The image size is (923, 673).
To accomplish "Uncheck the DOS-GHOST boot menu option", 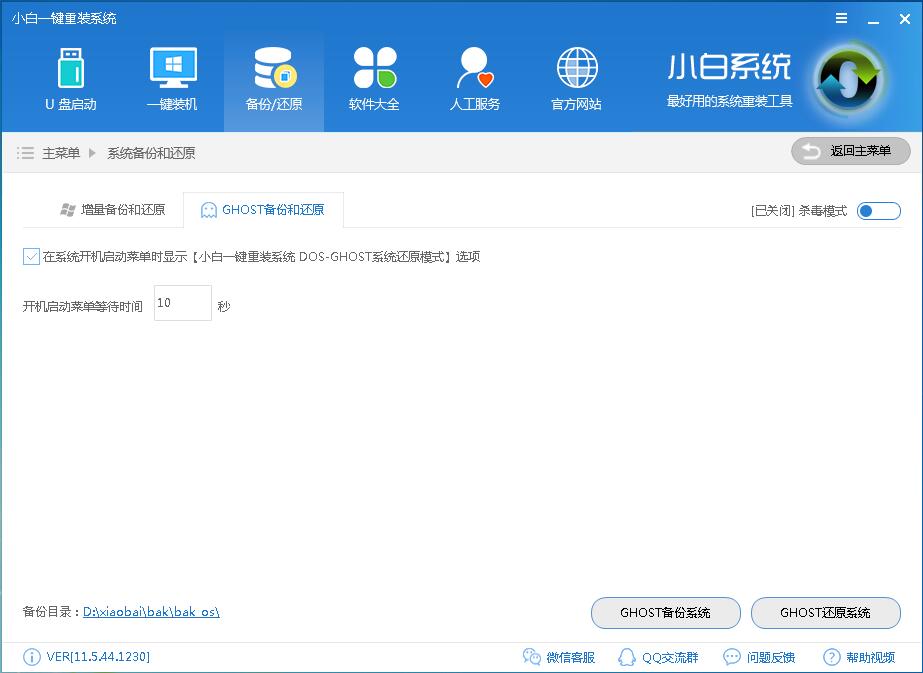I will (31, 257).
